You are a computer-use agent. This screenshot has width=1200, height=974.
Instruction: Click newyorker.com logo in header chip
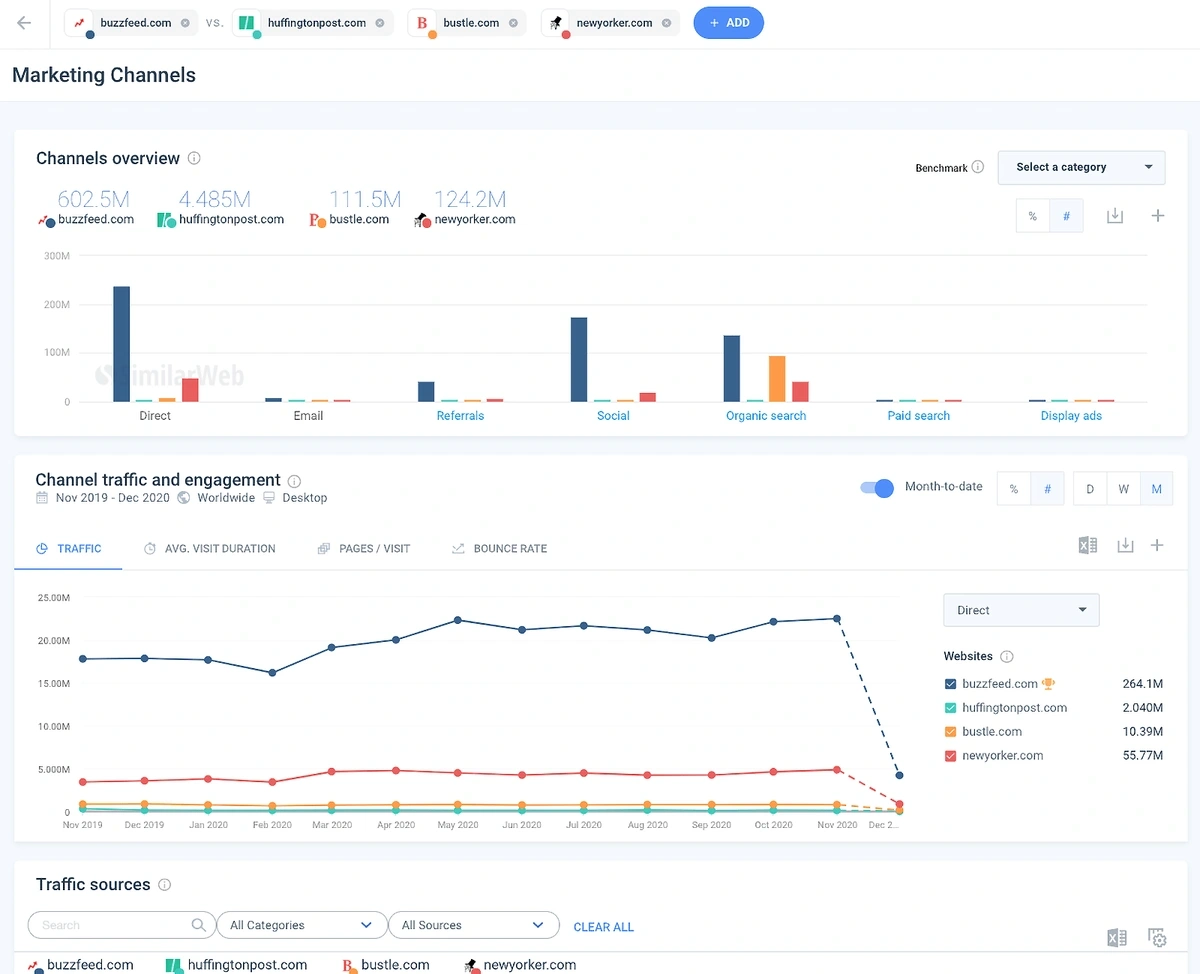[555, 23]
